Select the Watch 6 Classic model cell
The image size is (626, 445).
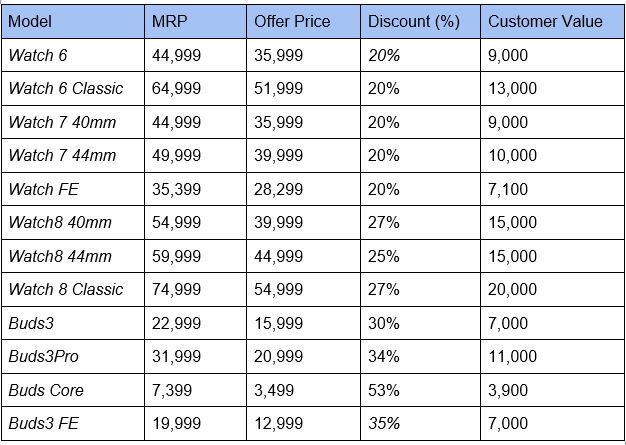(66, 88)
